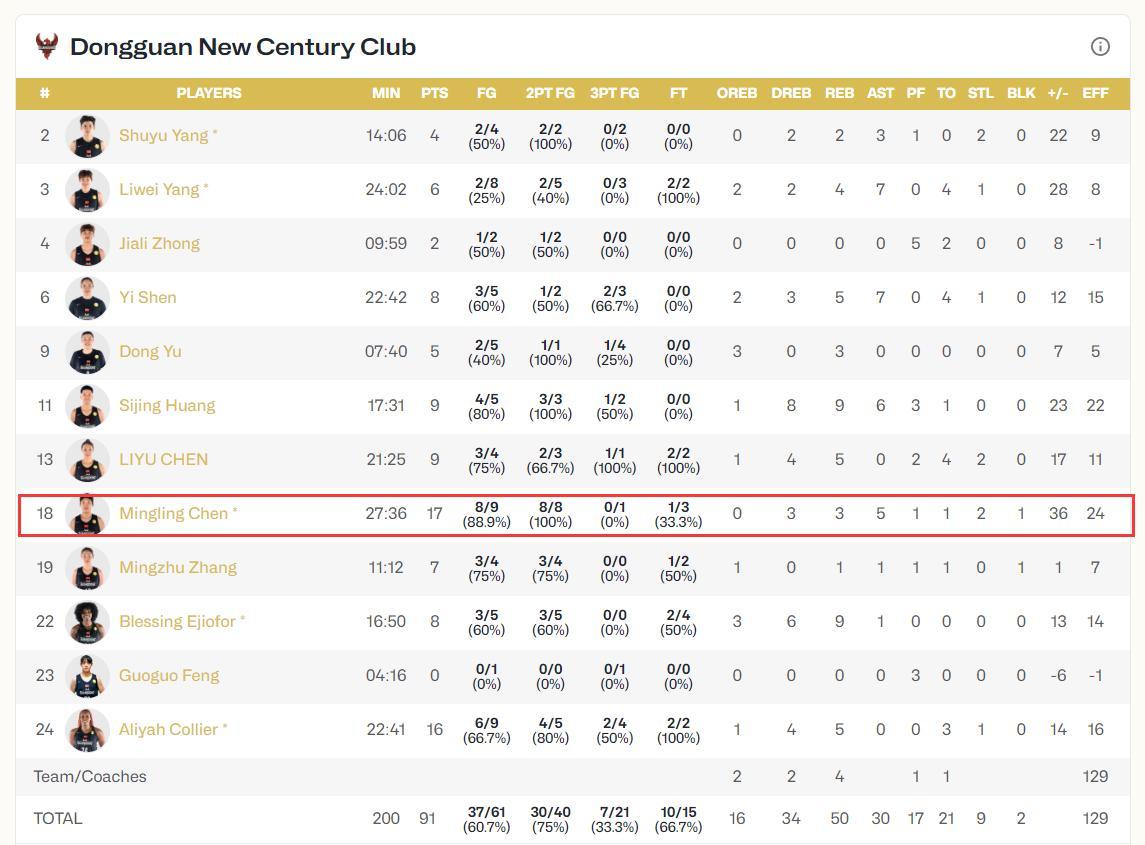This screenshot has height=845, width=1145.
Task: Sort by the REB column header
Action: pyautogui.click(x=839, y=93)
